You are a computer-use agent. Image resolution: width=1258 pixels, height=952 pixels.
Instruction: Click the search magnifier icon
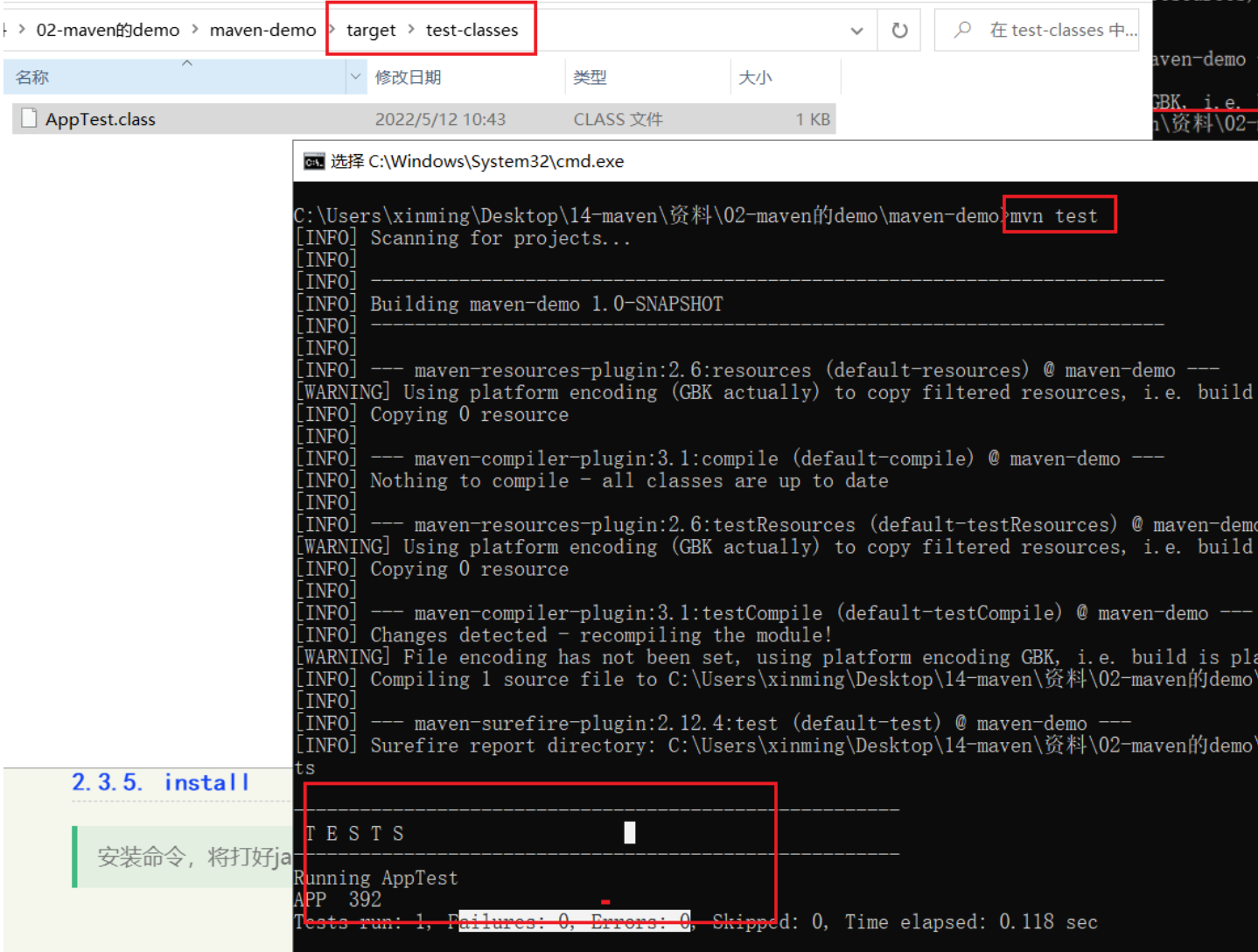pos(962,30)
